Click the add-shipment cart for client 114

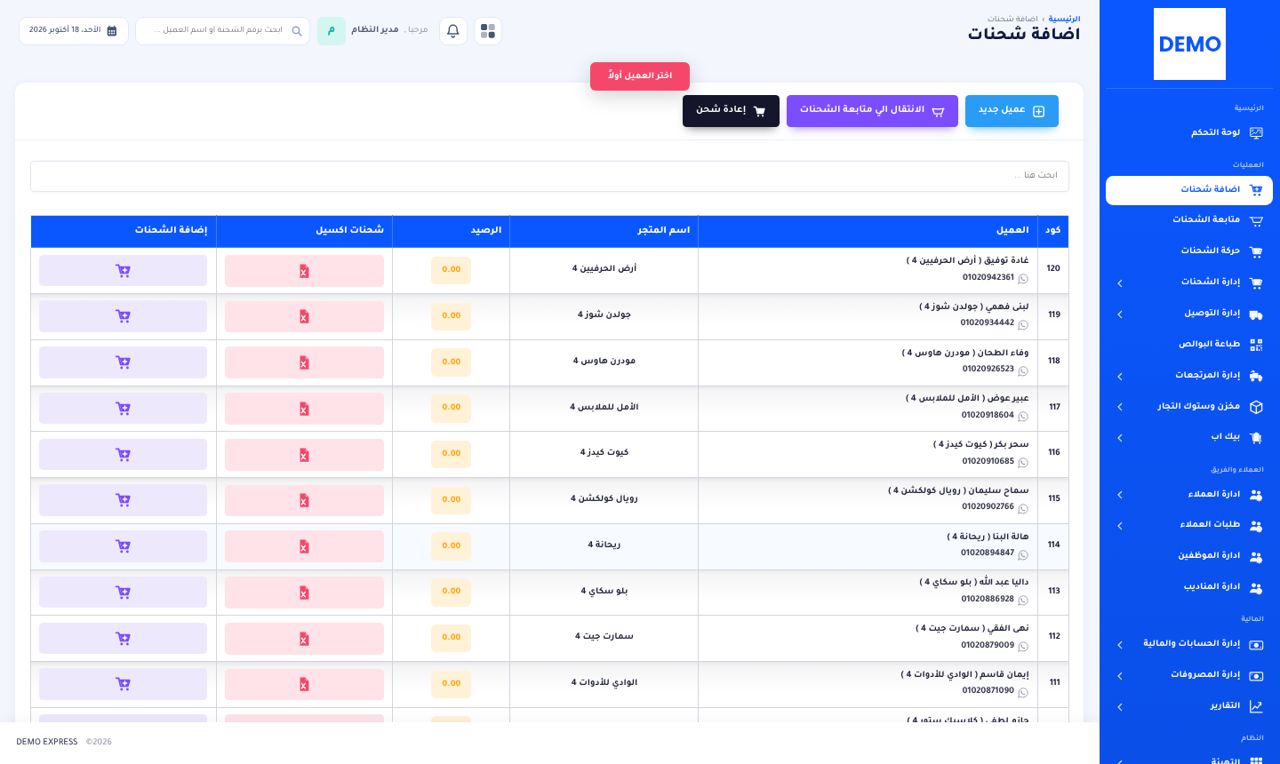point(123,546)
